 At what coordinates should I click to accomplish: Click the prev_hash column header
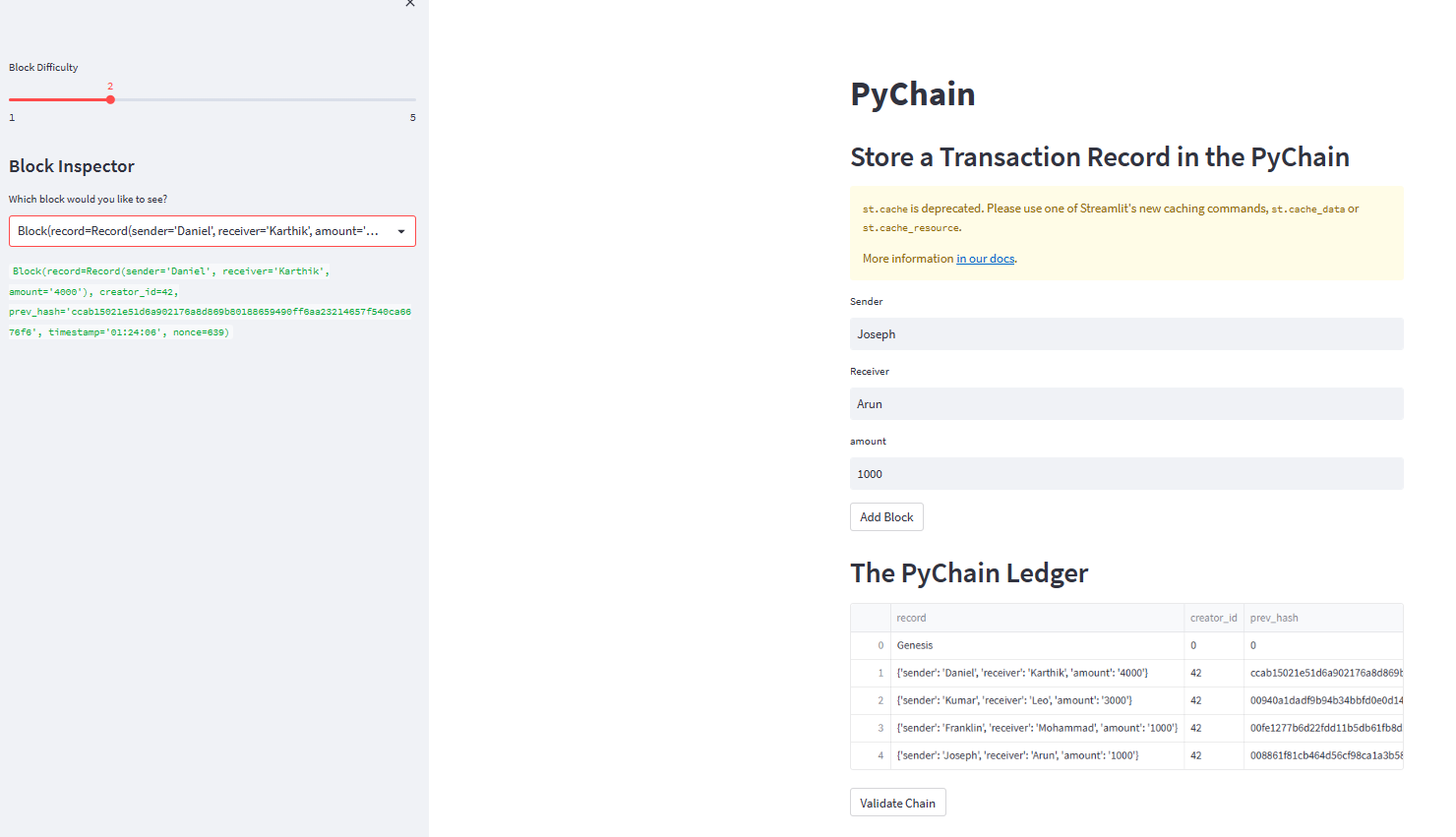[x=1273, y=617]
